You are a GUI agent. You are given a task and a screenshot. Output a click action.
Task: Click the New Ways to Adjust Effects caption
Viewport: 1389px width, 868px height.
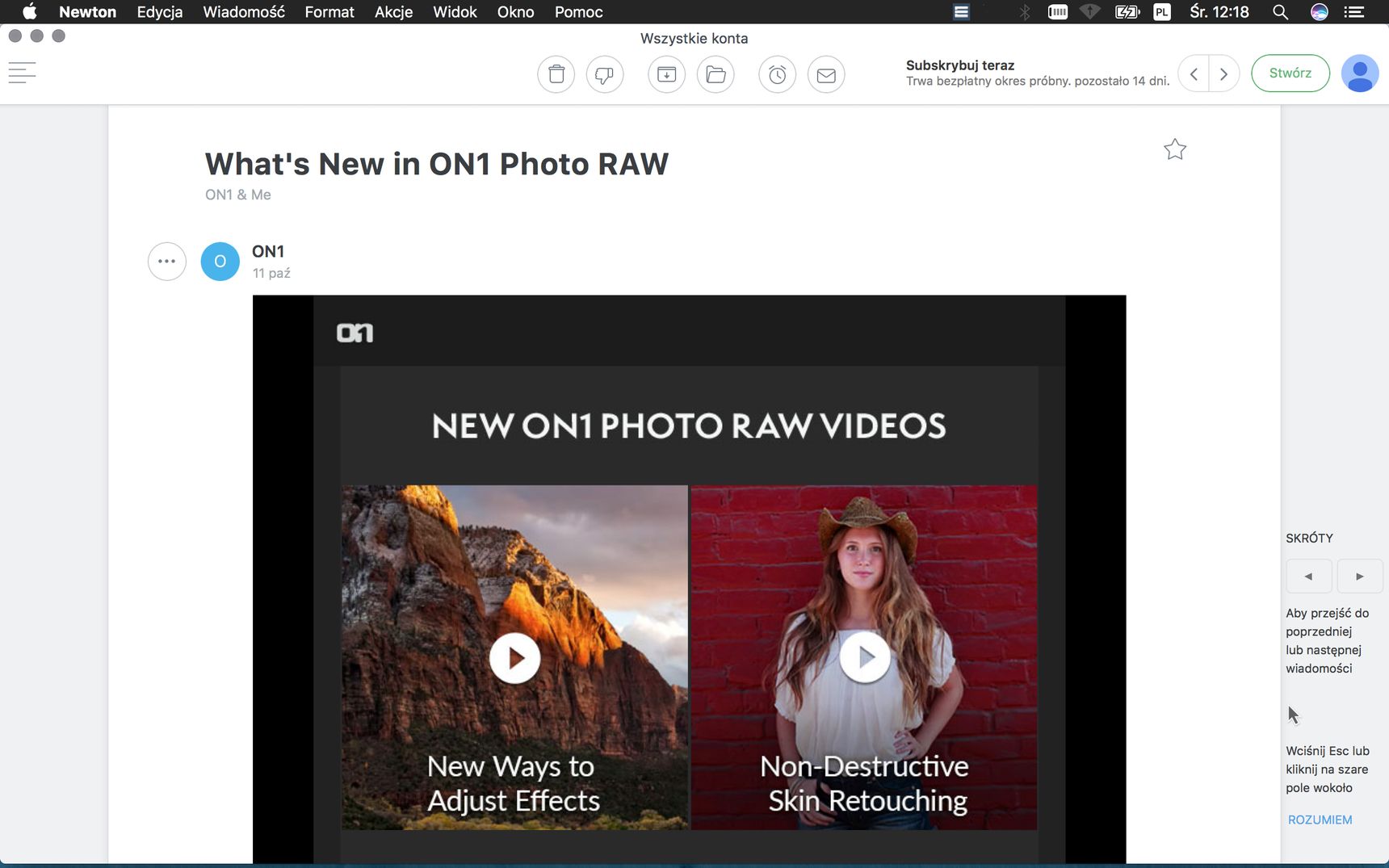tap(514, 783)
